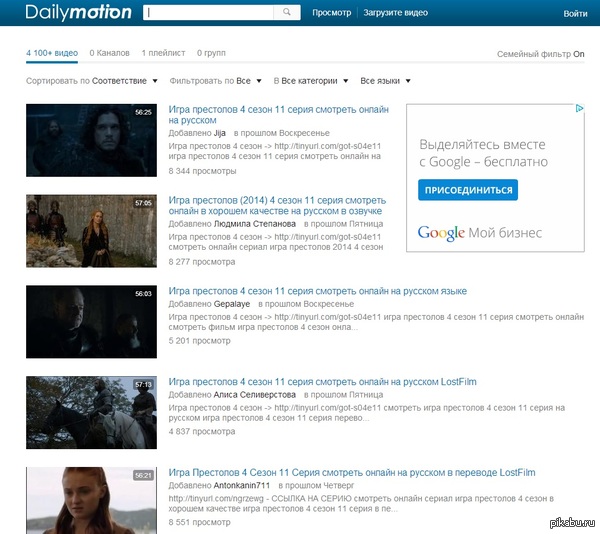Click the search magnifier icon

pyautogui.click(x=287, y=13)
